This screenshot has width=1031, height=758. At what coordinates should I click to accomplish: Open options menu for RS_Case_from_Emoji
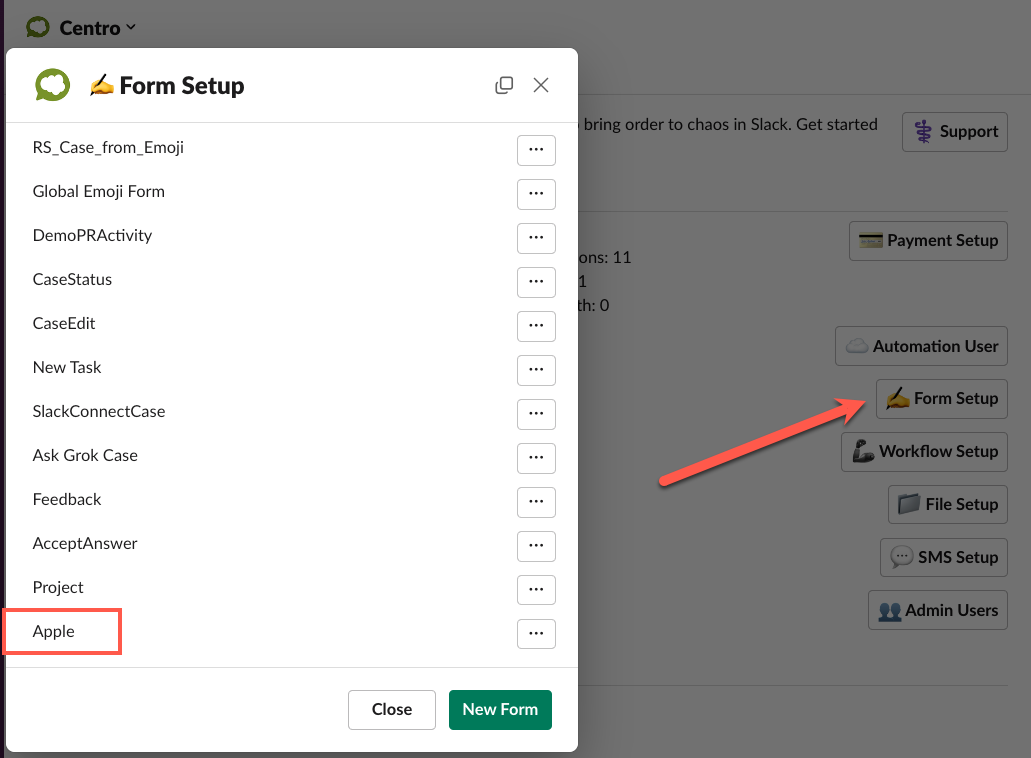536,151
